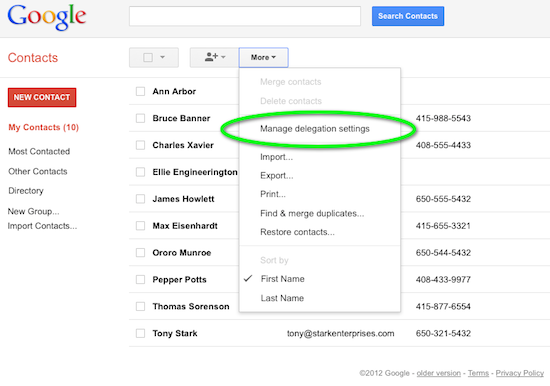
Task: Sort by First Name
Action: pos(282,279)
